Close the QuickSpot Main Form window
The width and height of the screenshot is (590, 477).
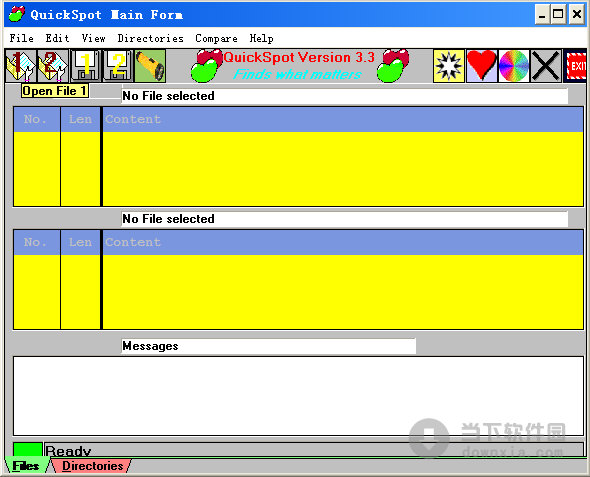[576, 14]
